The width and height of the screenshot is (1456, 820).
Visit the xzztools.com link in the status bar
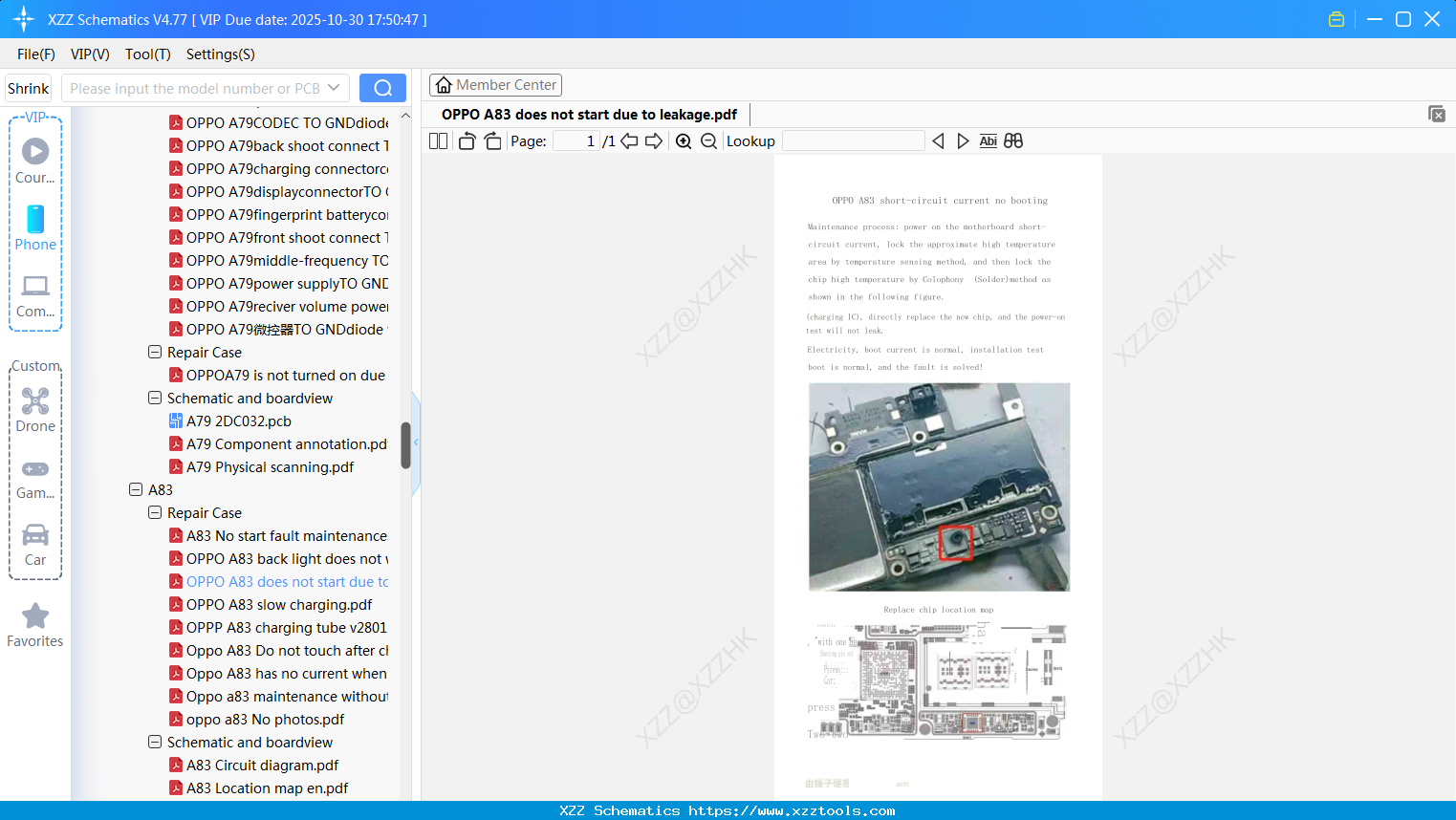pos(792,810)
